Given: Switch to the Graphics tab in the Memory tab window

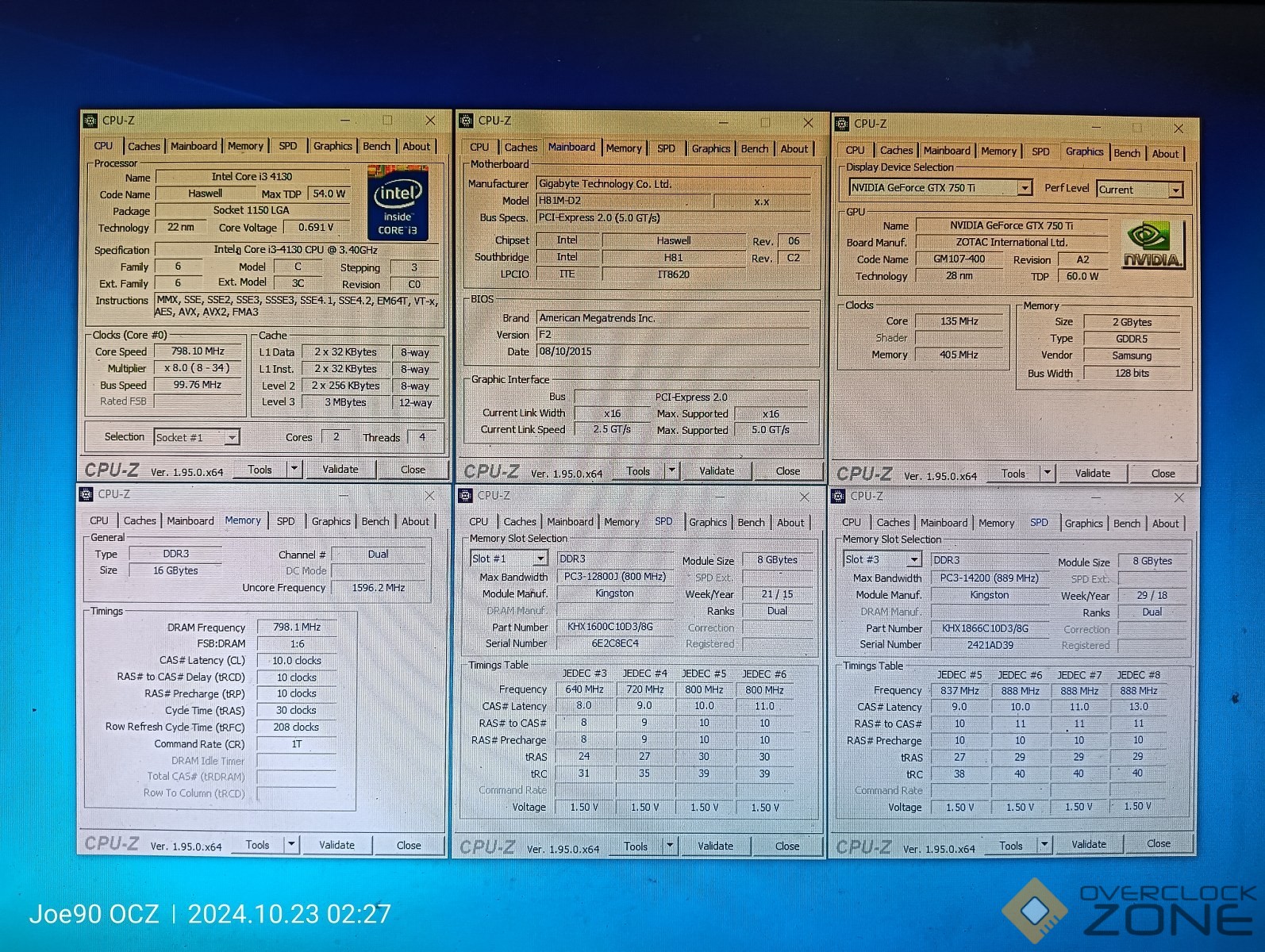Looking at the screenshot, I should pos(331,521).
